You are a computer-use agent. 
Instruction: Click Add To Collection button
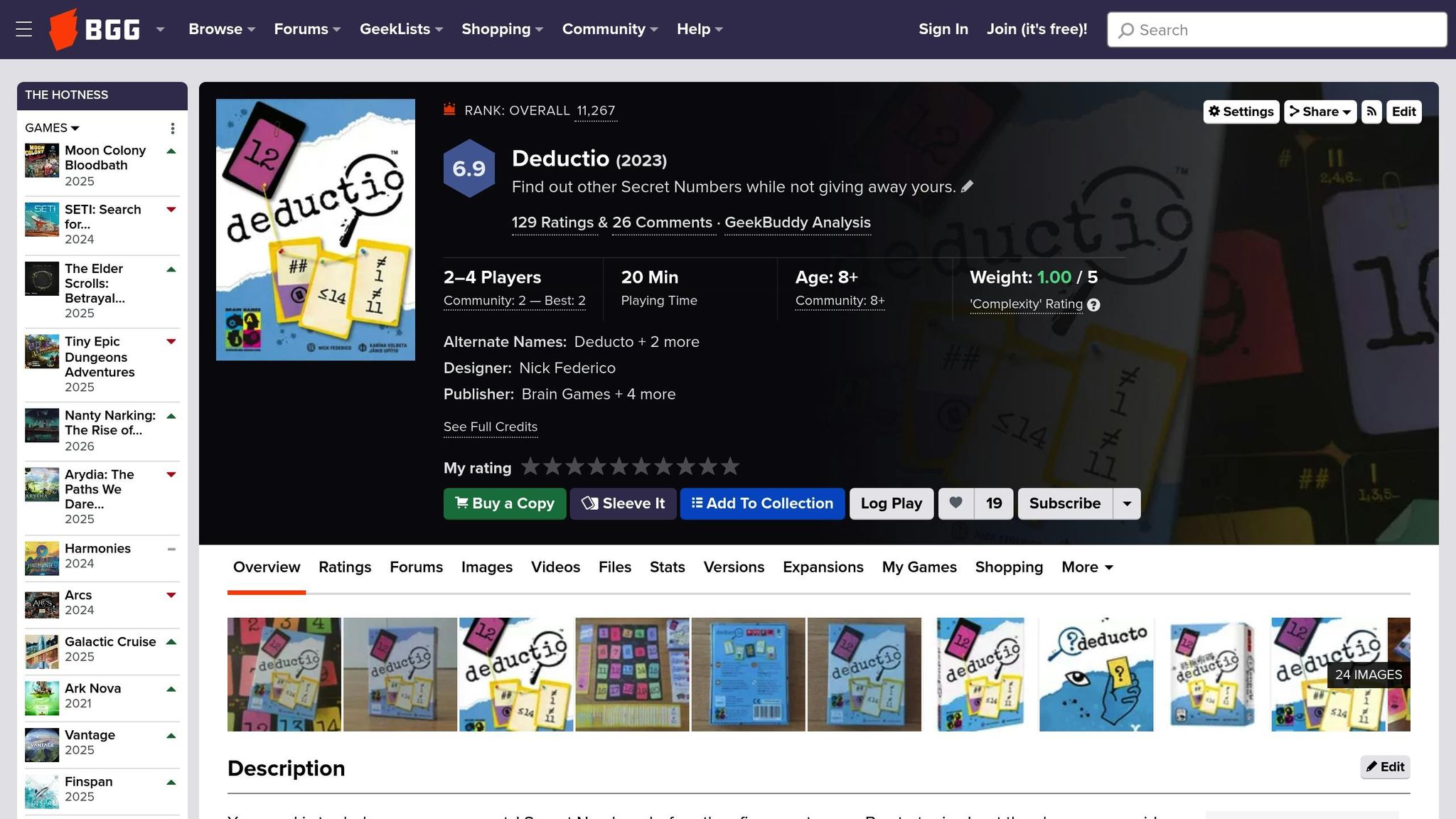[x=762, y=503]
